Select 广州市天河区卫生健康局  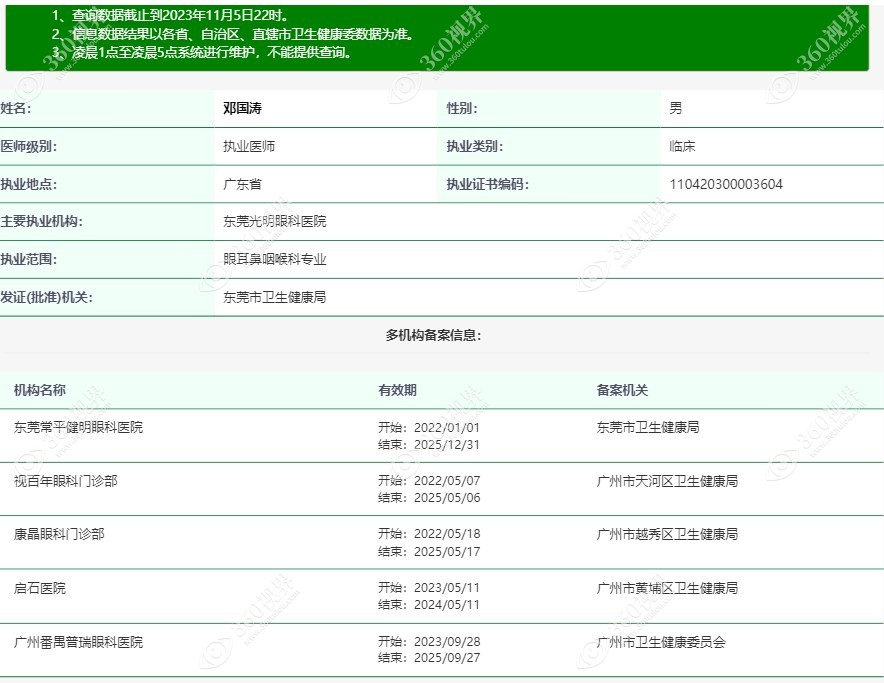tap(667, 481)
